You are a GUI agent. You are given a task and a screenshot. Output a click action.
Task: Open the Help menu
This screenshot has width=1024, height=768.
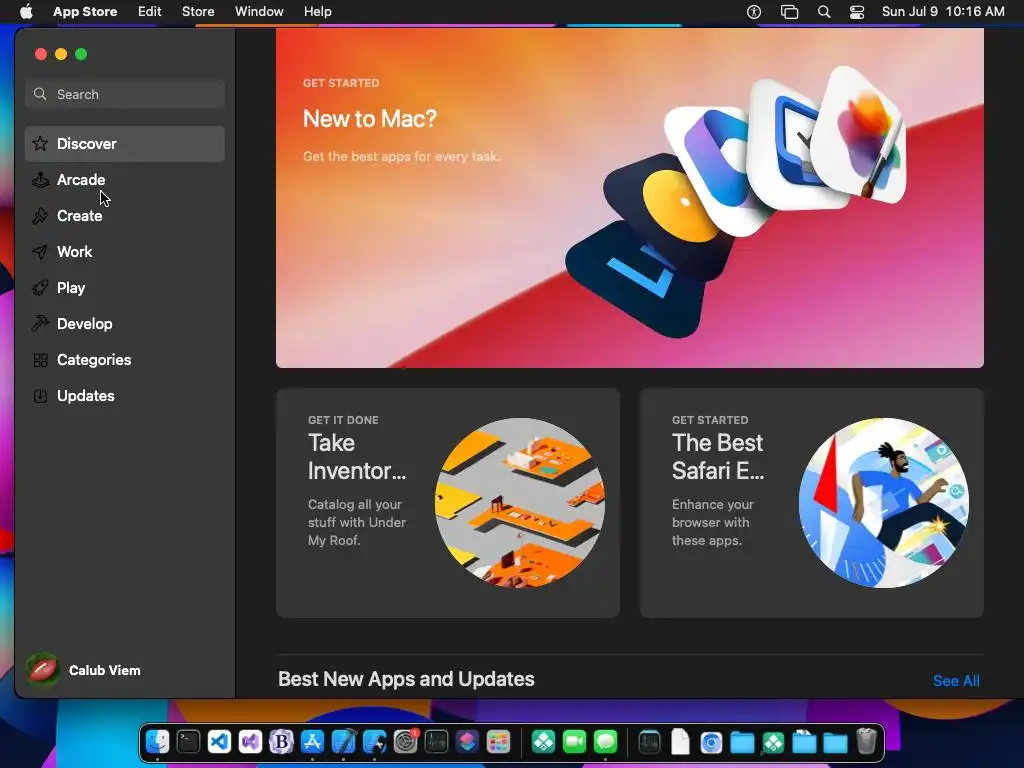click(317, 12)
